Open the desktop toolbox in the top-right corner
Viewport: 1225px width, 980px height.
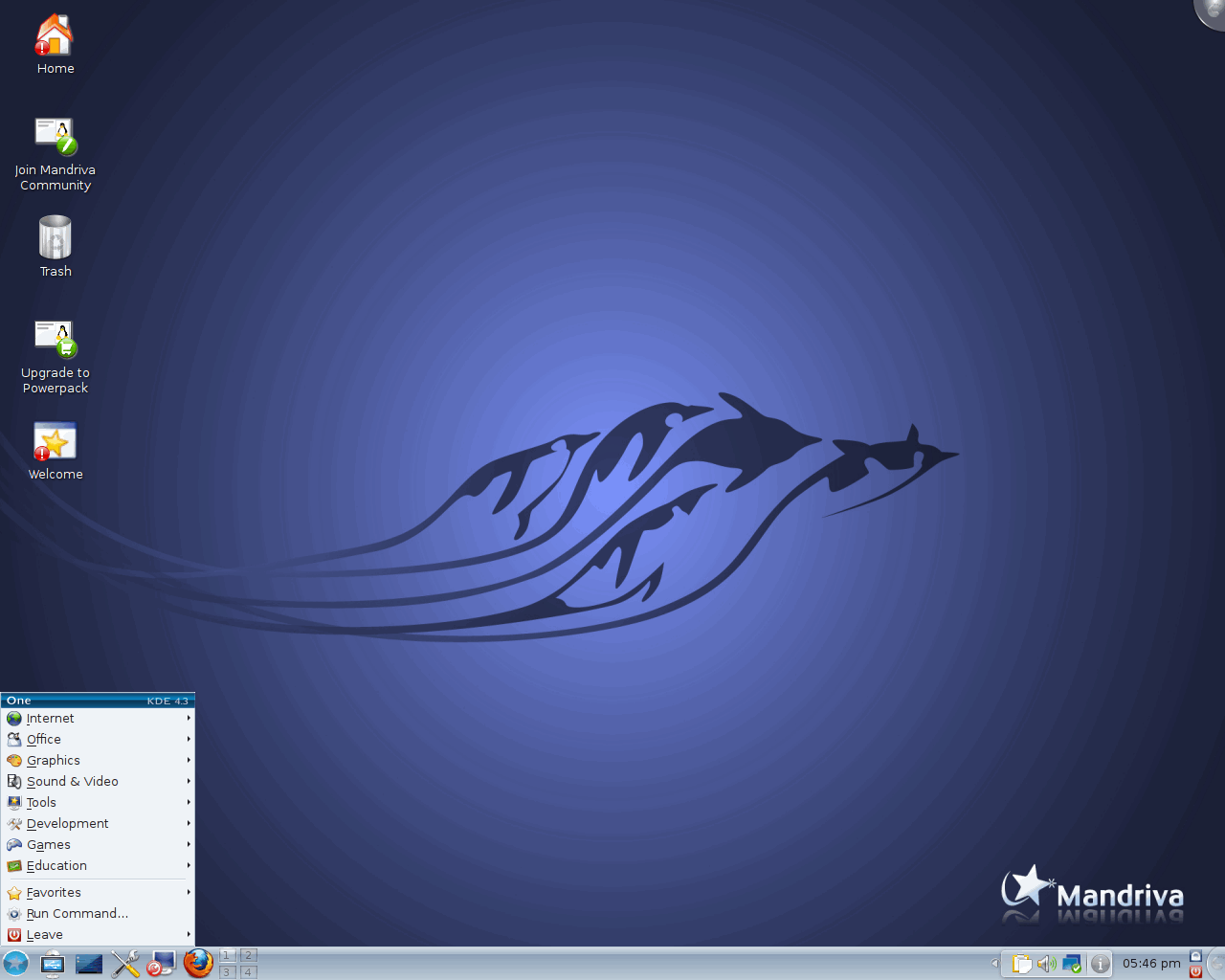pyautogui.click(x=1212, y=12)
